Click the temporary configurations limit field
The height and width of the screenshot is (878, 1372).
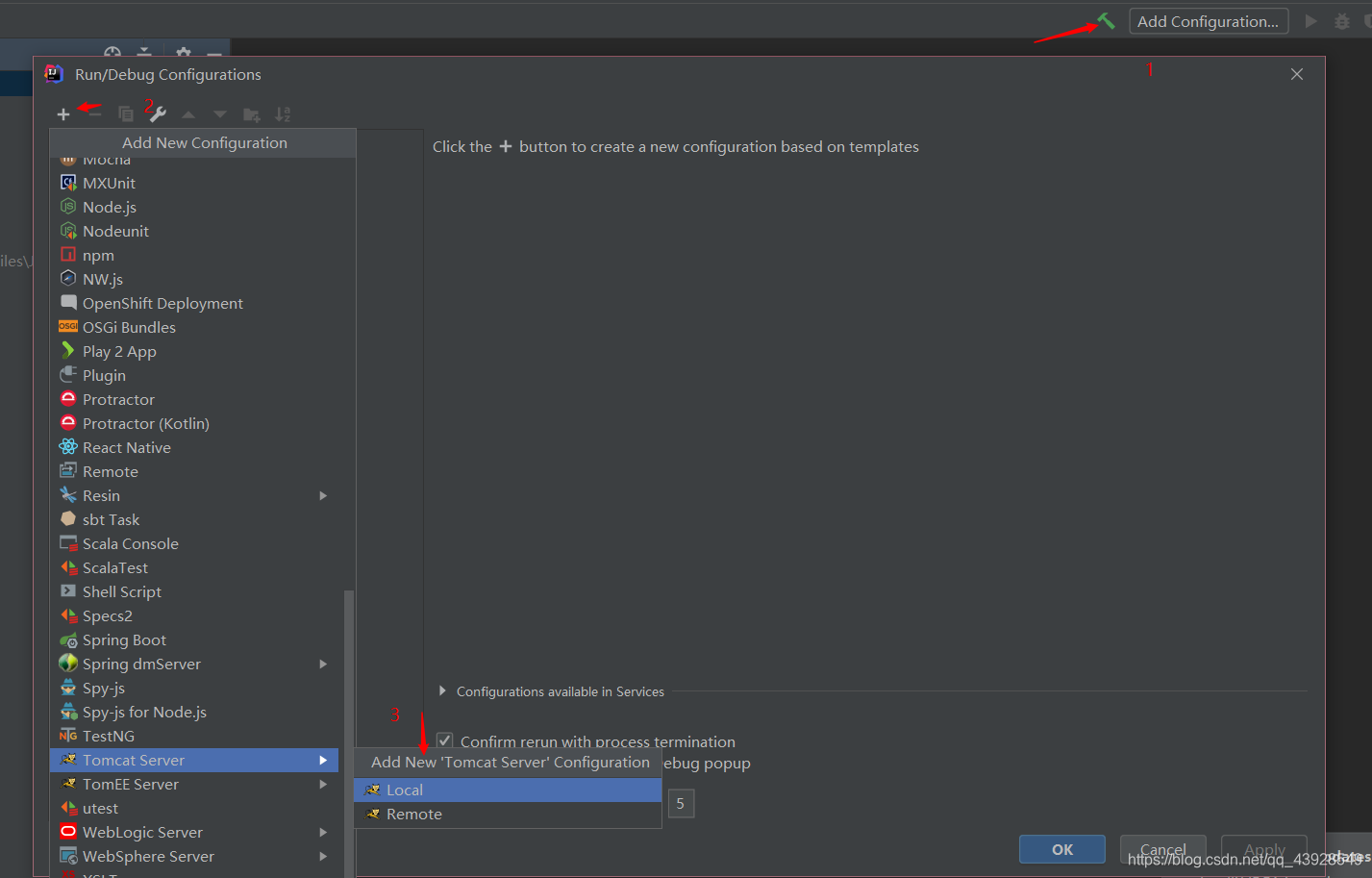click(x=680, y=803)
